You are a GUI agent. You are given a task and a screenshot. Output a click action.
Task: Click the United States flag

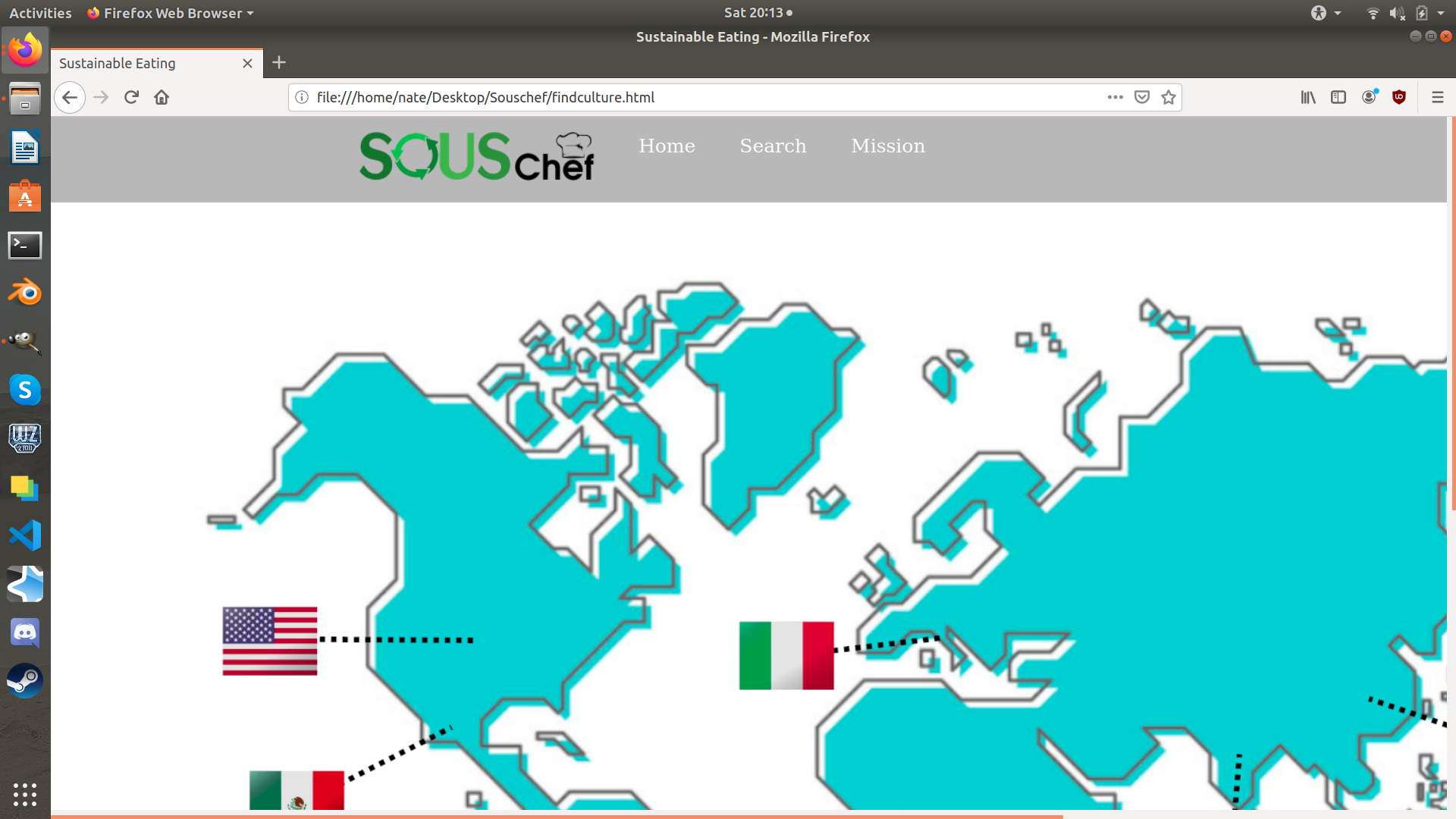(x=270, y=641)
